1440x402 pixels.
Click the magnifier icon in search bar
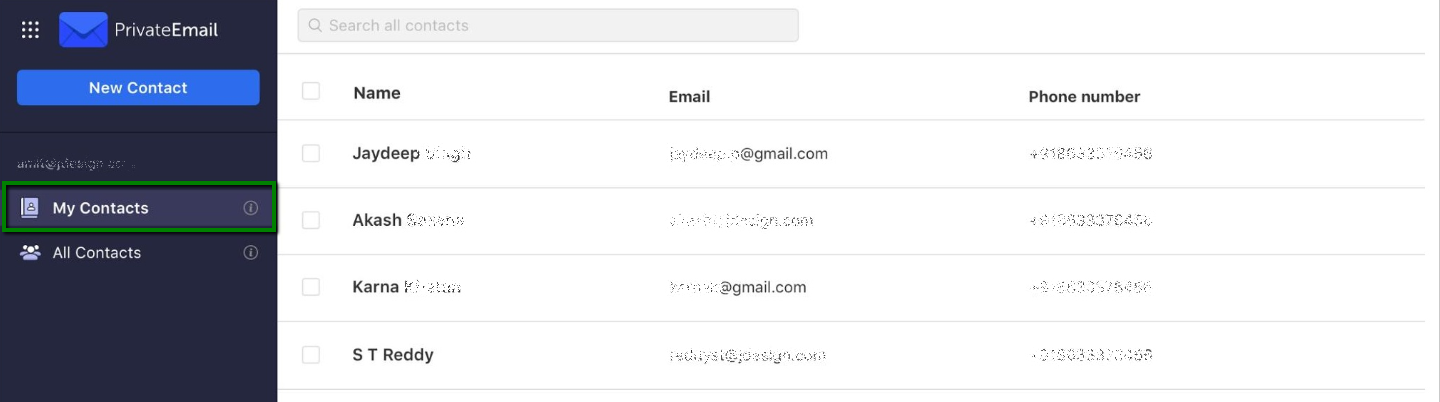click(x=315, y=25)
